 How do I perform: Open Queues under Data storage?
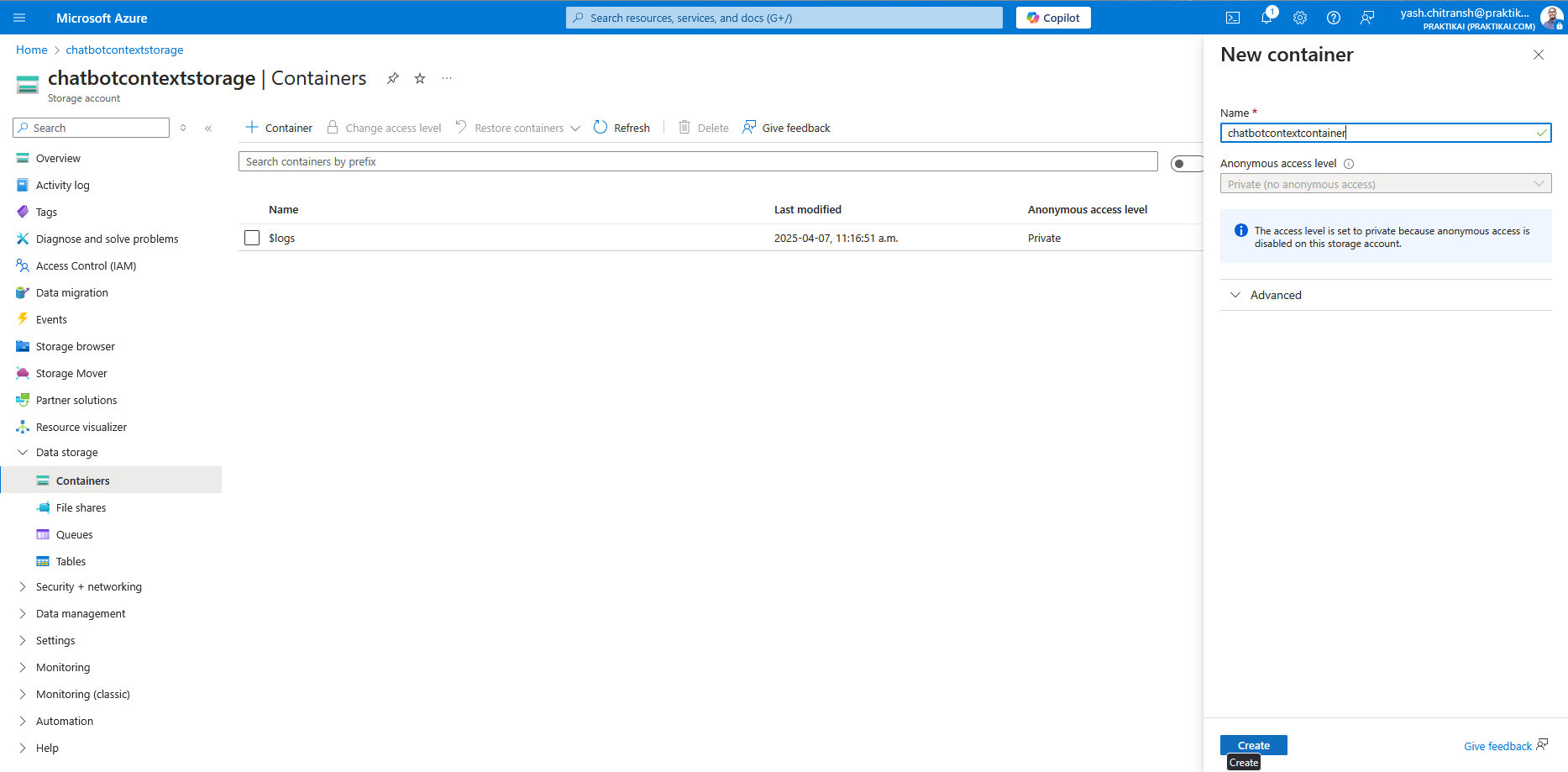[74, 534]
